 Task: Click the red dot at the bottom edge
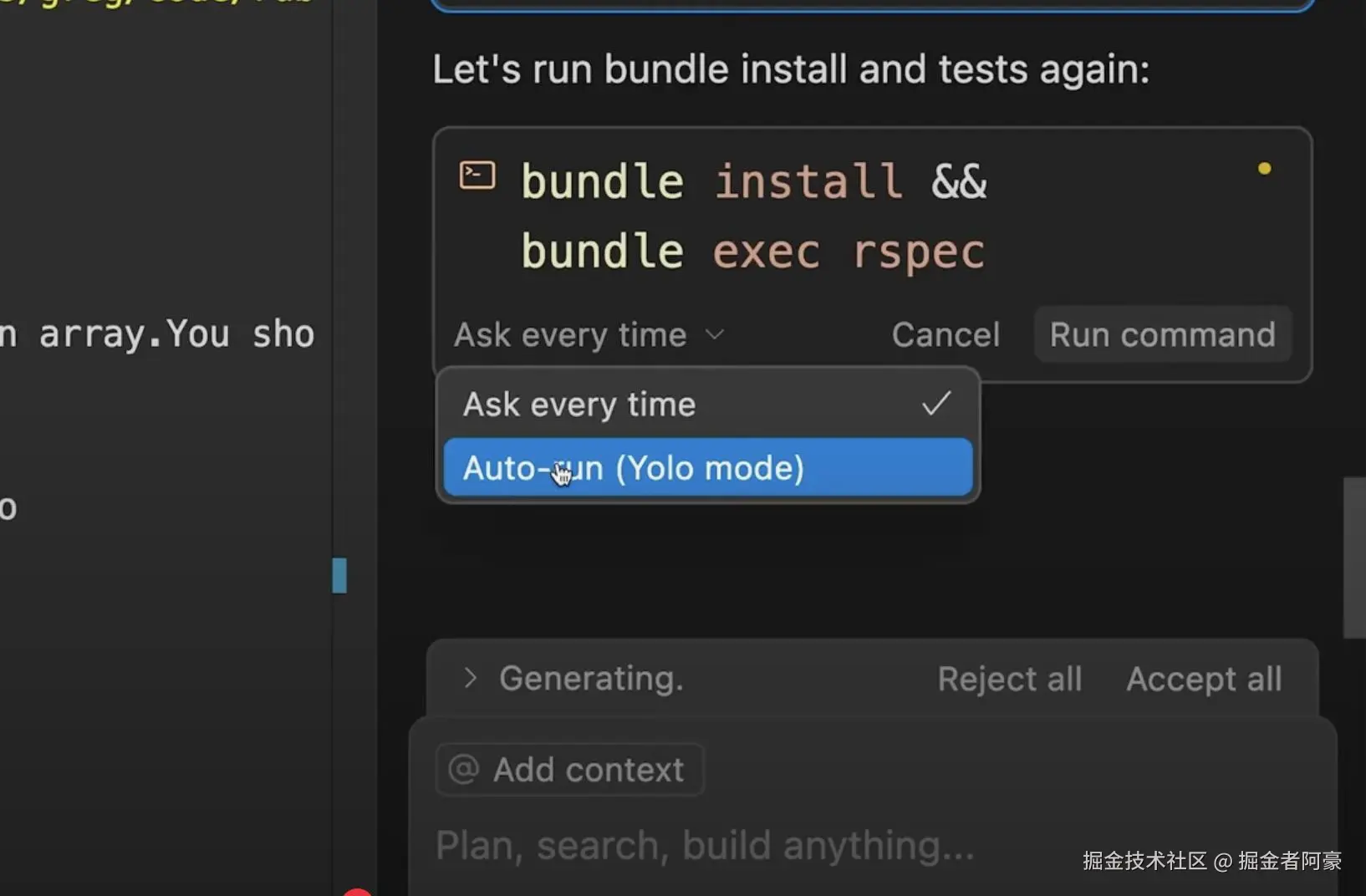[358, 892]
